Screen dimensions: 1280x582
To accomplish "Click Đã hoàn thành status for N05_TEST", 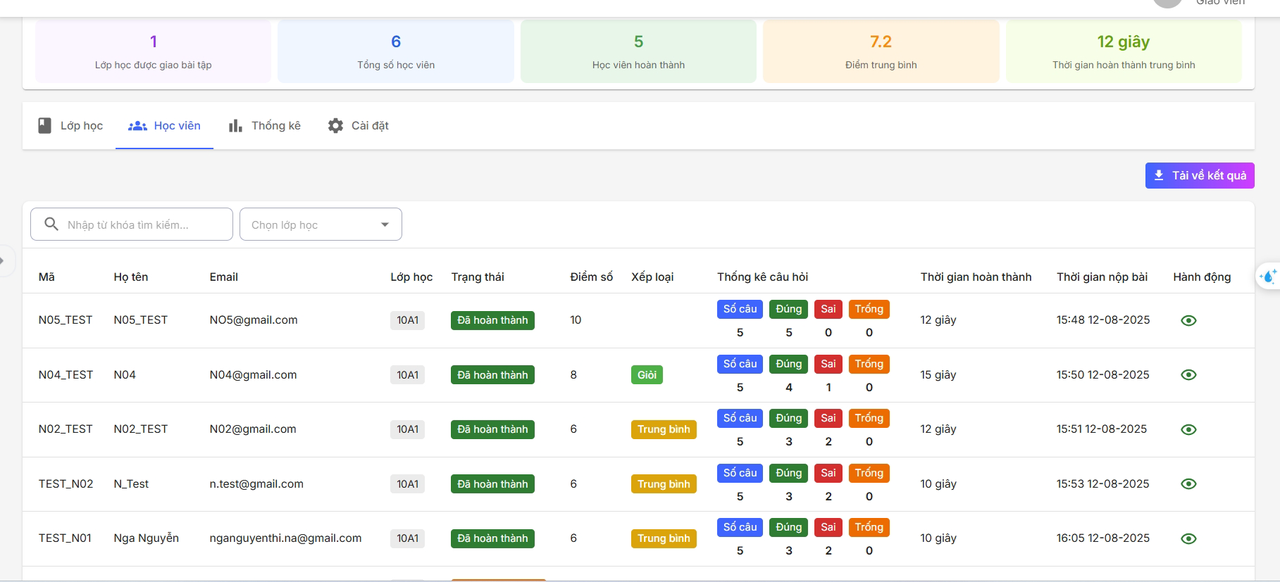I will click(493, 320).
